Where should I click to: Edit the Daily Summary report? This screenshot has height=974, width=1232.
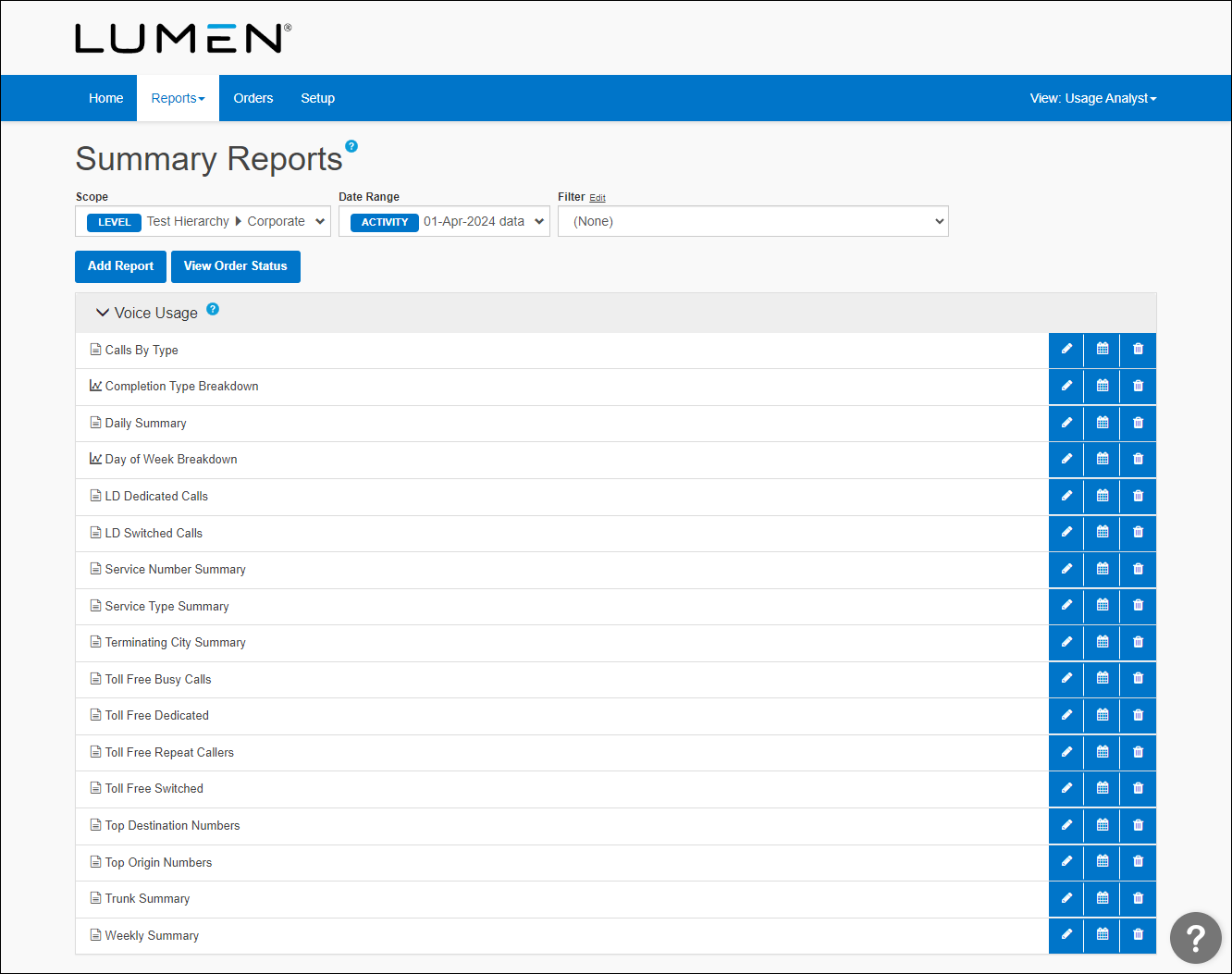pos(1066,423)
